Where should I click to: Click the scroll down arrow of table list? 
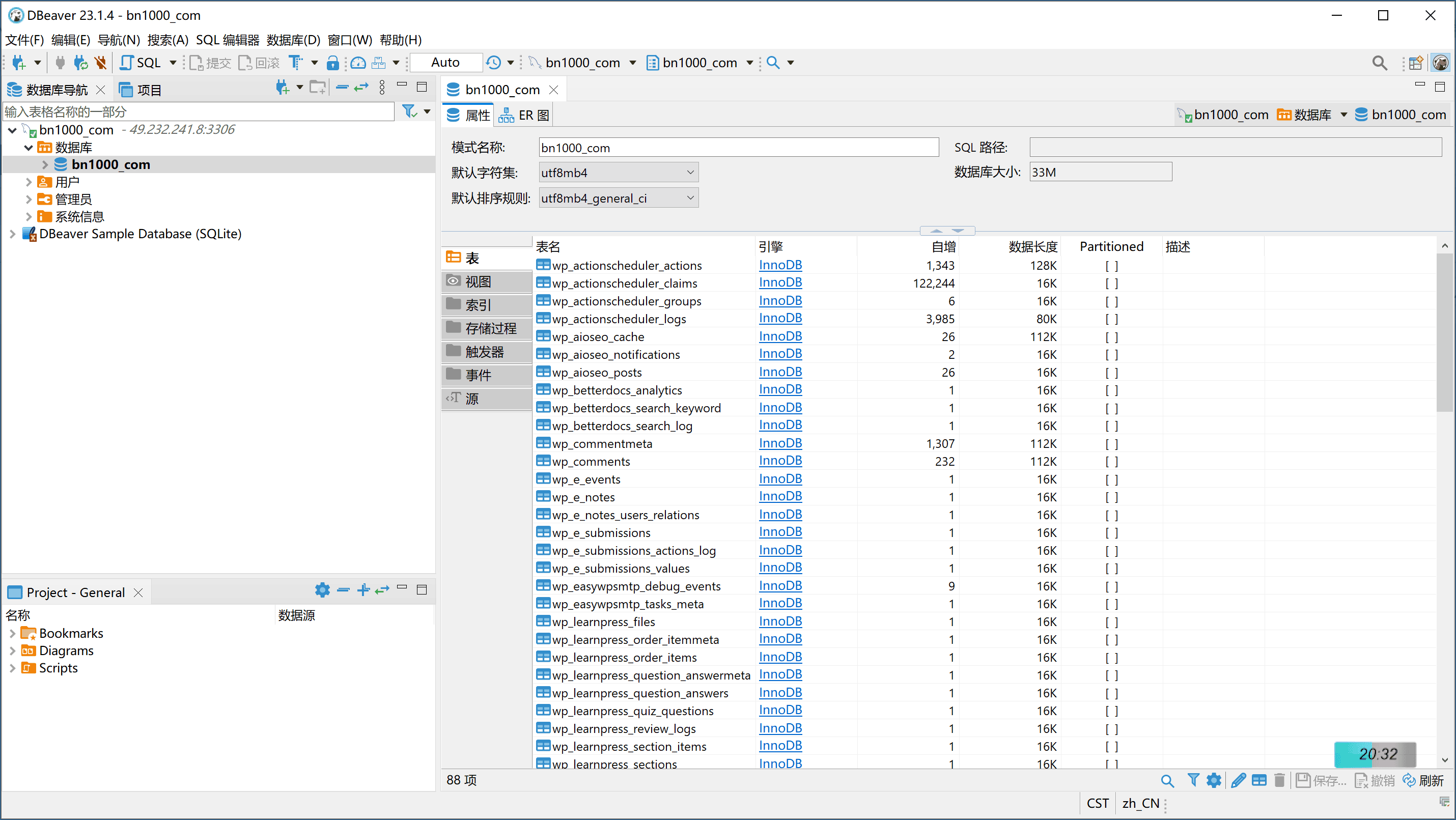pos(1444,760)
